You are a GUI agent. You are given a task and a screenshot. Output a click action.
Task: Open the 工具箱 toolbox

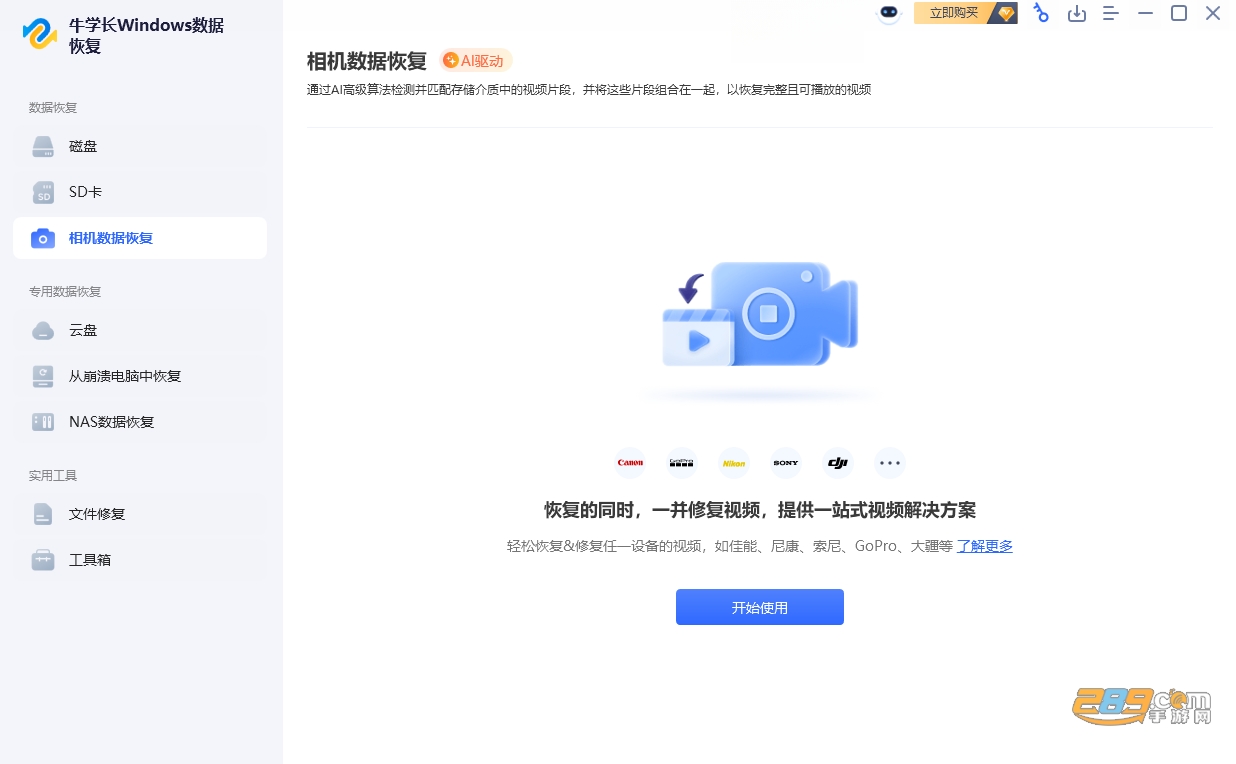[x=140, y=560]
